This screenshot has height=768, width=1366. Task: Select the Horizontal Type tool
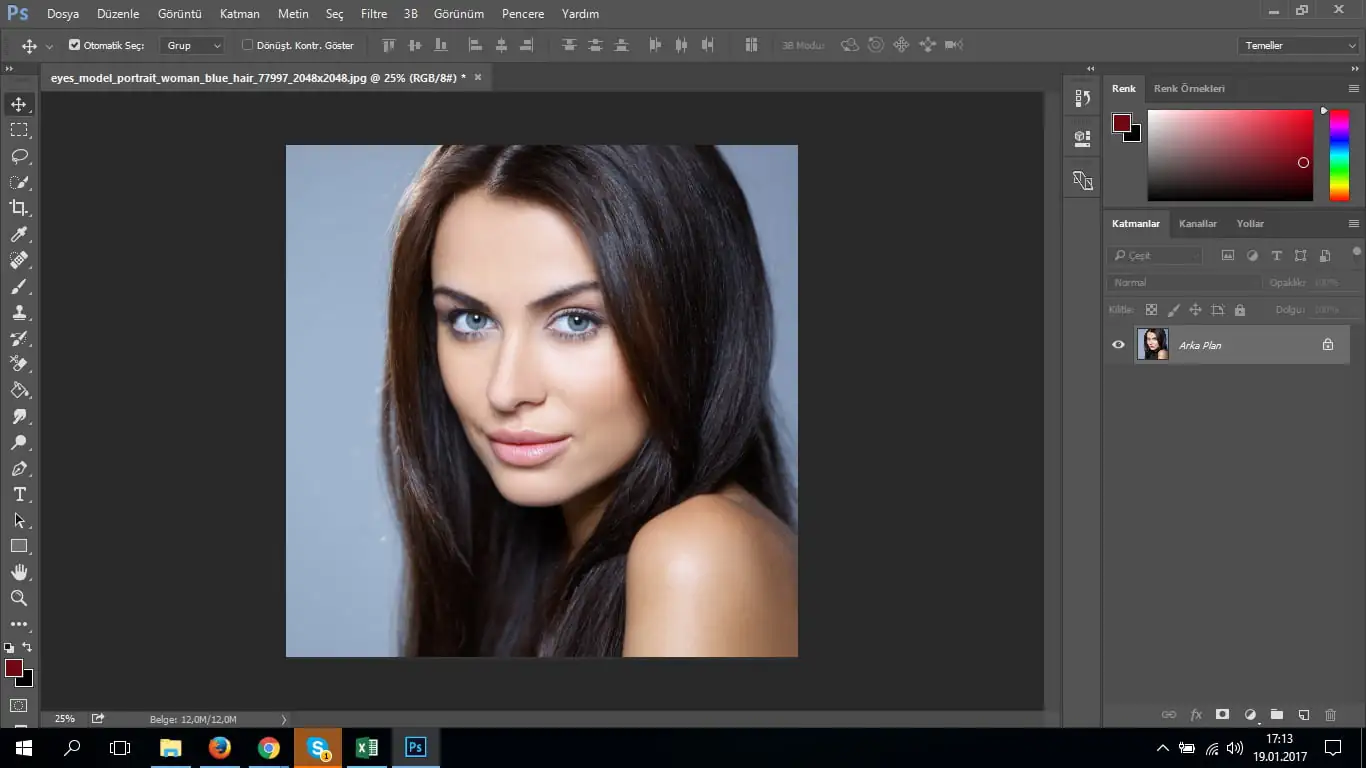click(19, 494)
